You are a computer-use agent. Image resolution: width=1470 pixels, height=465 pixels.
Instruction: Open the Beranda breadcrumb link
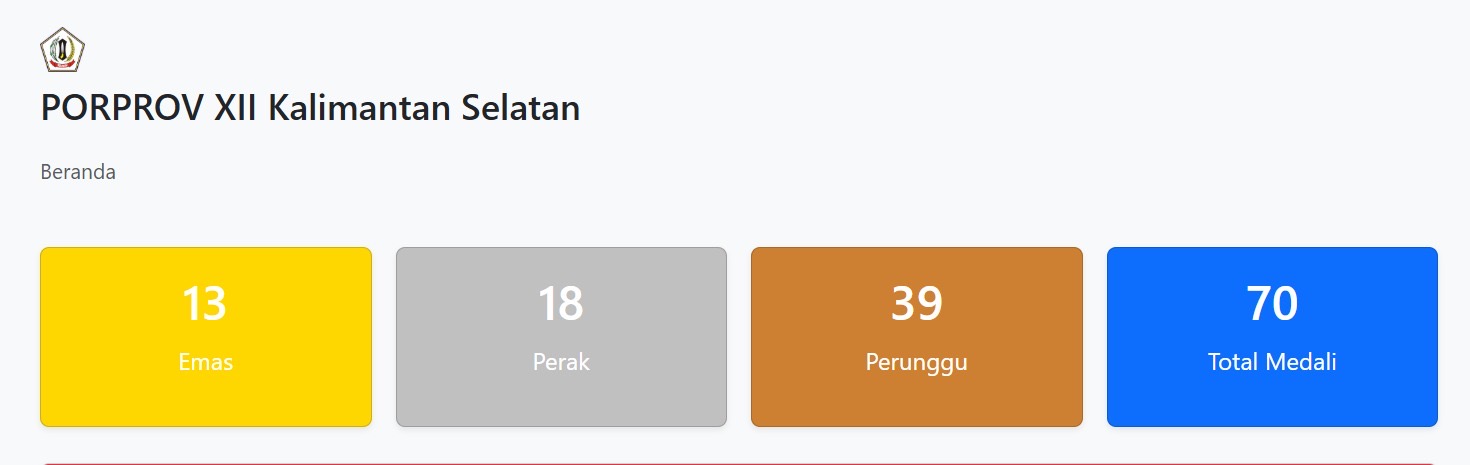[x=78, y=172]
